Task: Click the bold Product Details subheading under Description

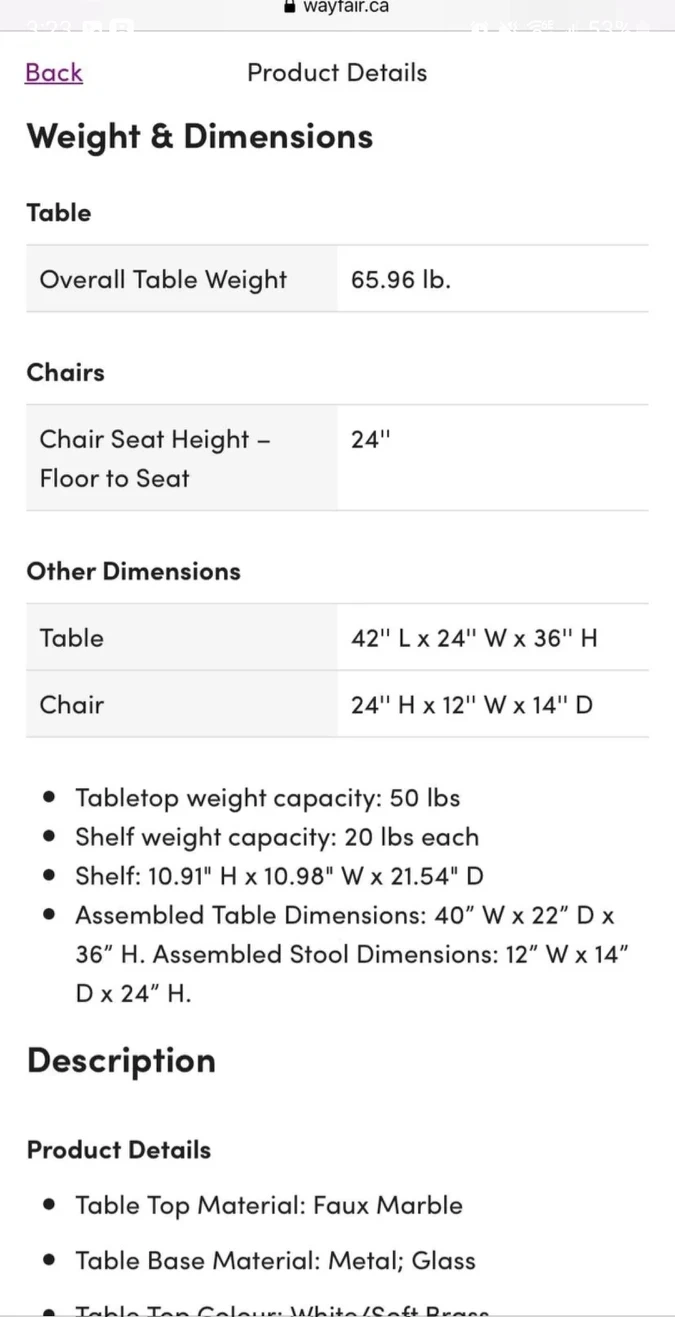Action: 119,1150
